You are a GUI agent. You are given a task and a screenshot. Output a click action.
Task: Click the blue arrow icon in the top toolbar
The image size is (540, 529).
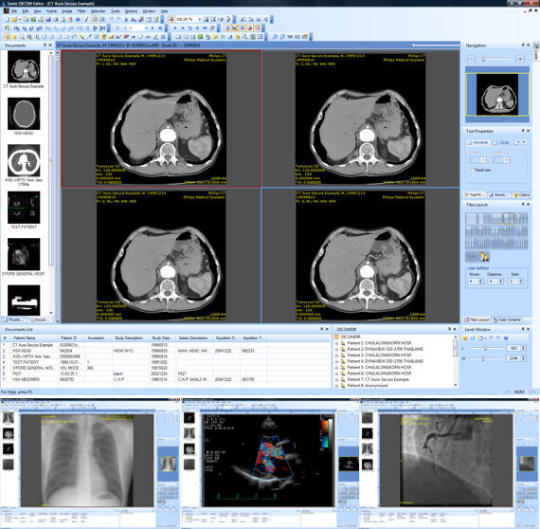click(78, 20)
